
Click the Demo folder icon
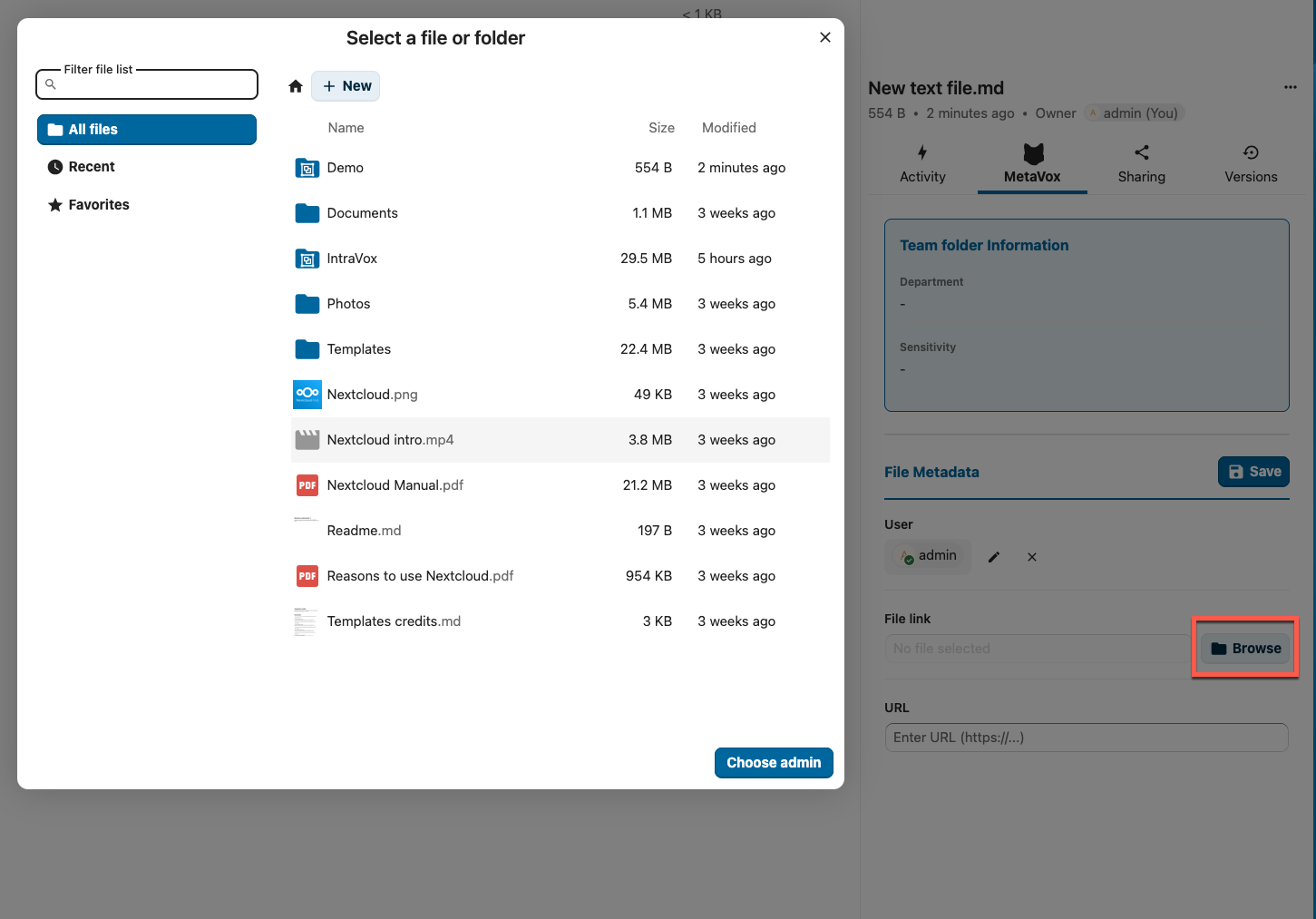pos(307,168)
